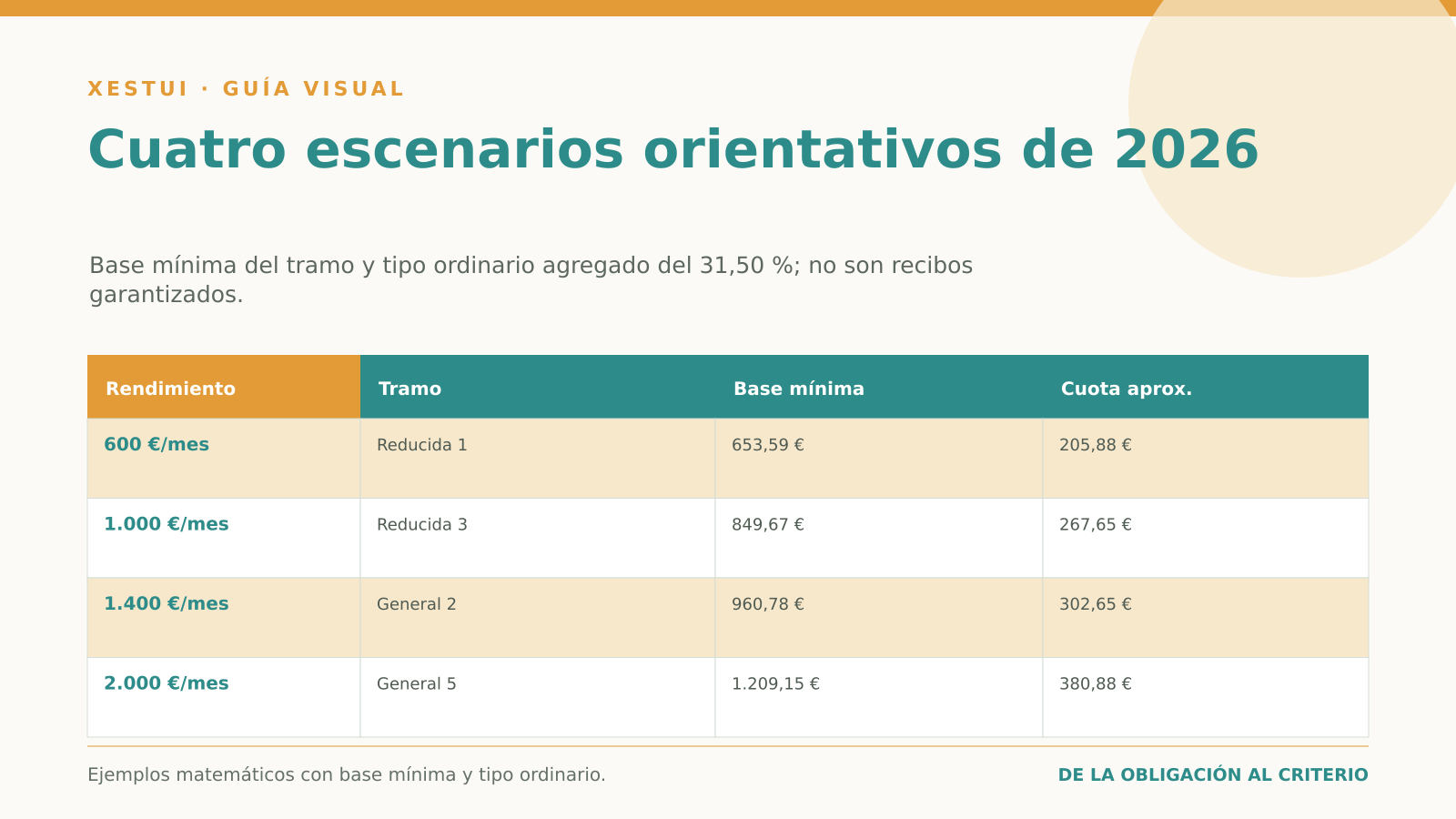This screenshot has width=1456, height=819.
Task: Select the '600 €/mes' row label
Action: [157, 445]
